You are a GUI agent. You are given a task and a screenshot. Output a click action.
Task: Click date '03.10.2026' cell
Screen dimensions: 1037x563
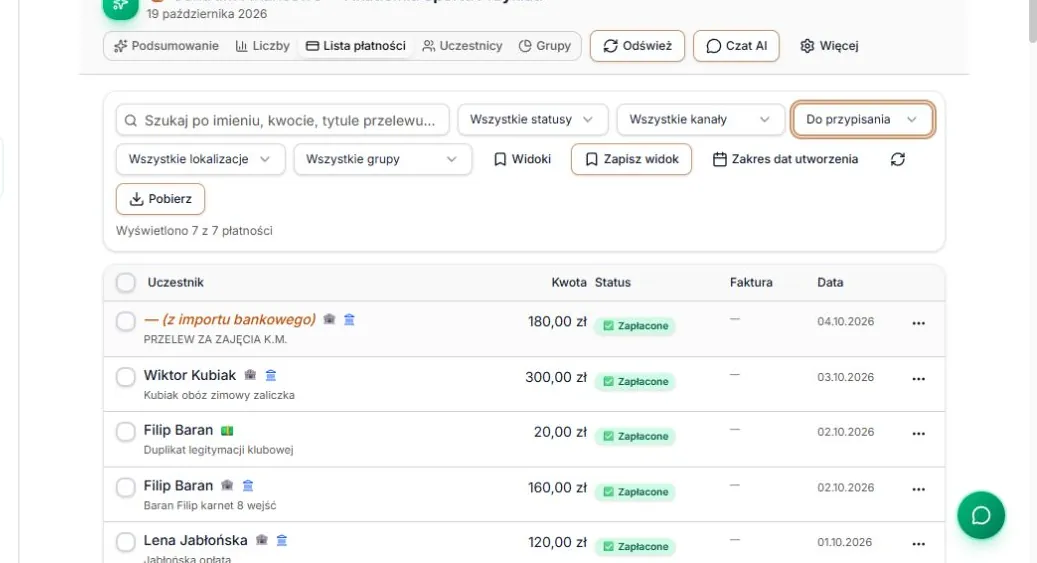[846, 377]
